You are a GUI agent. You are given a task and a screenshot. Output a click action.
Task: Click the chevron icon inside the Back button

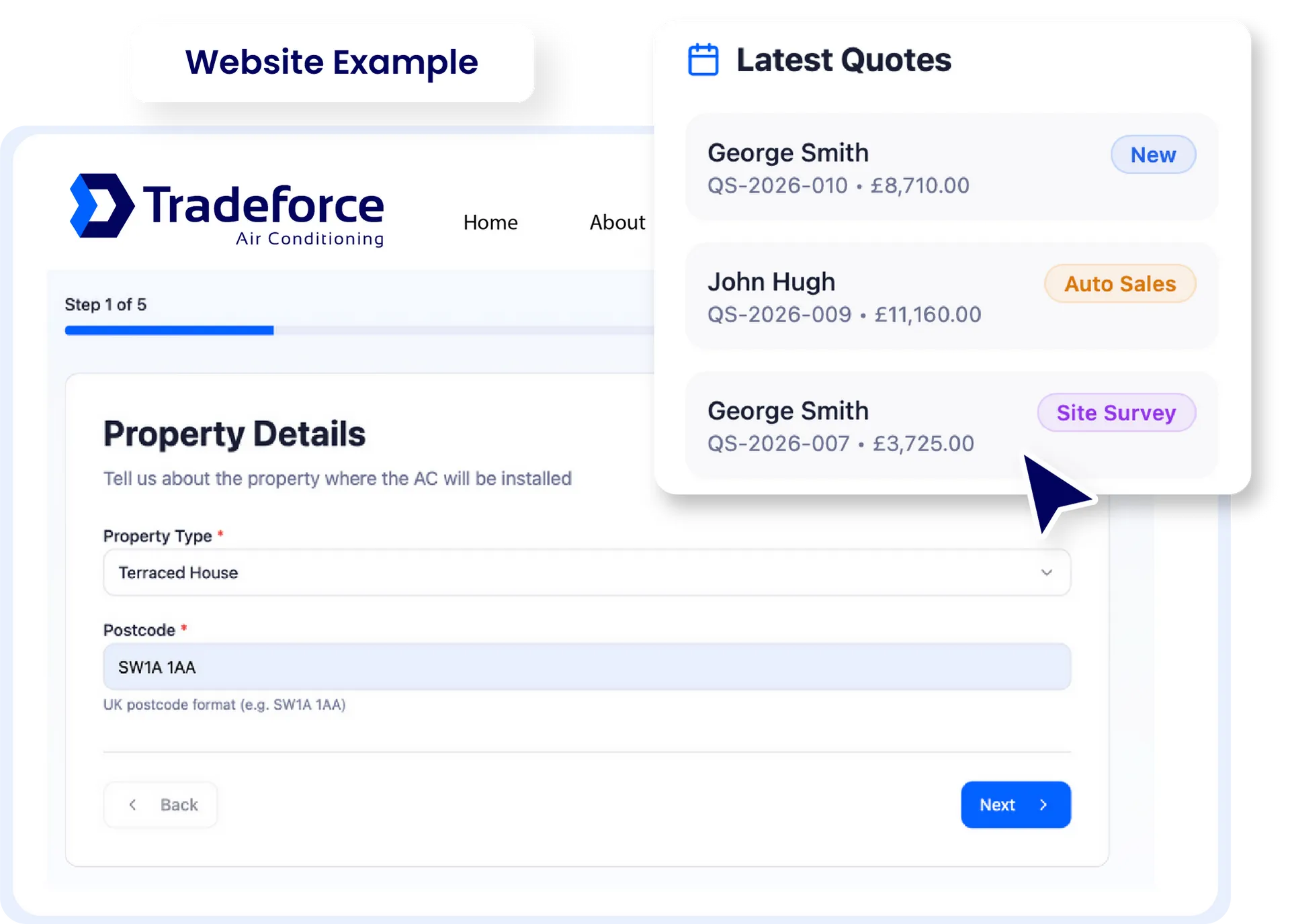[x=132, y=804]
